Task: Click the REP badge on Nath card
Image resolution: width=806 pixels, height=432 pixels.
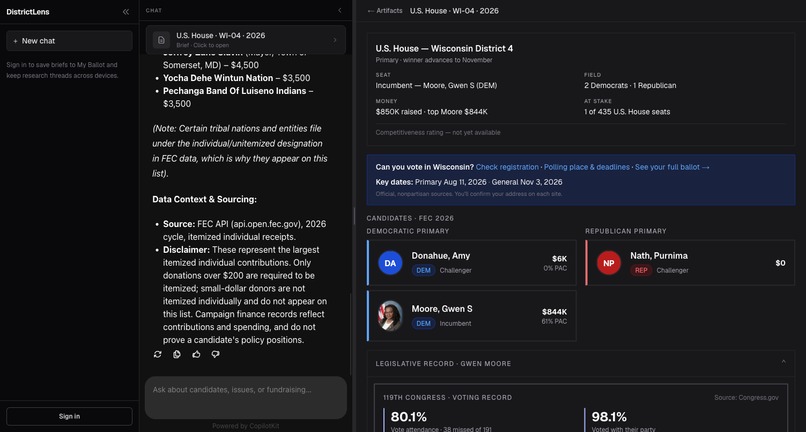Action: pyautogui.click(x=641, y=270)
